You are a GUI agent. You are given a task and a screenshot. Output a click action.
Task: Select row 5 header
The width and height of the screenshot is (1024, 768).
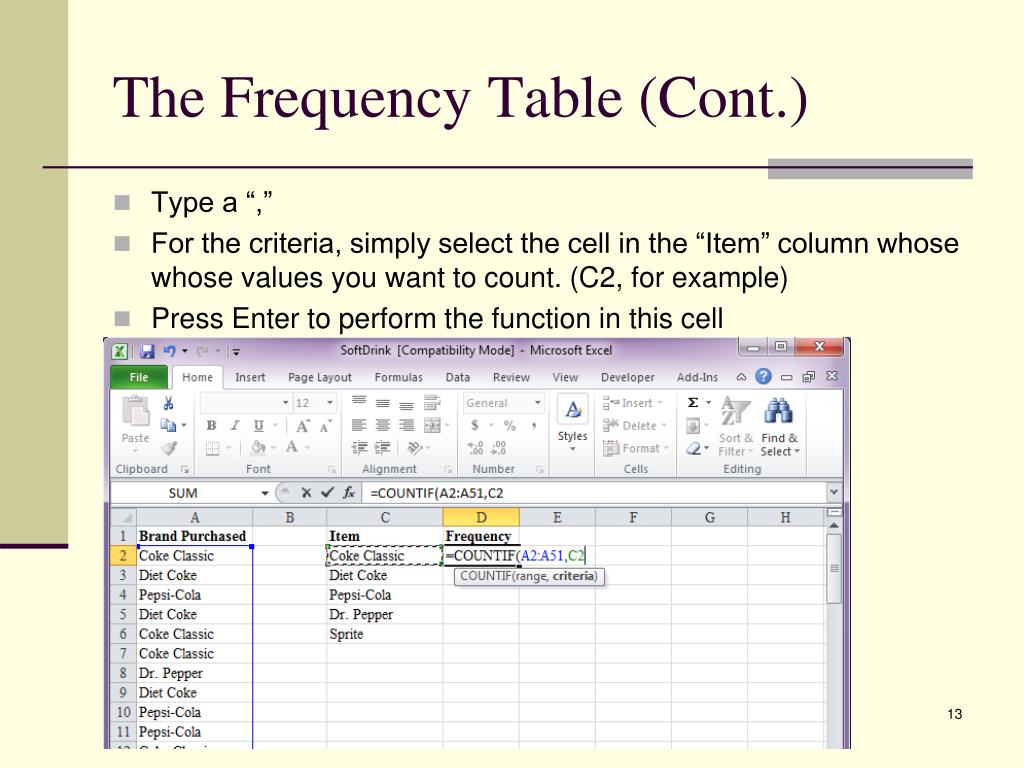point(123,615)
